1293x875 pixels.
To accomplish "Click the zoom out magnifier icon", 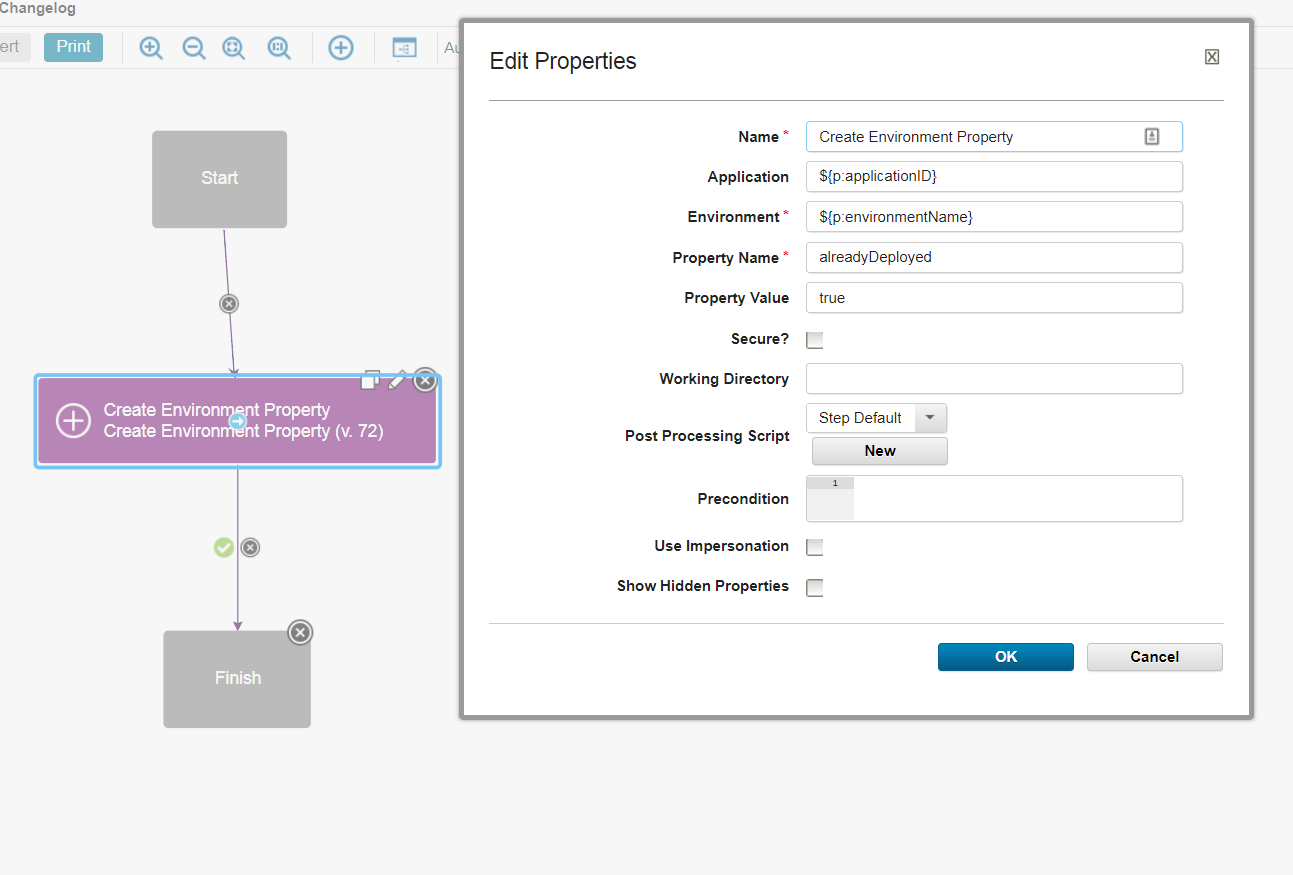I will point(194,48).
